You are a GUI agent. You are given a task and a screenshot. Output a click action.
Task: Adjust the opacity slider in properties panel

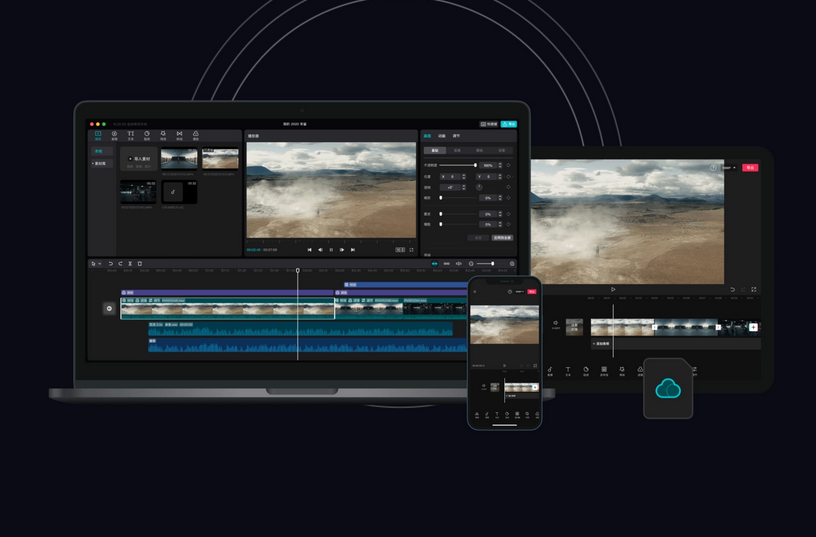coord(457,165)
